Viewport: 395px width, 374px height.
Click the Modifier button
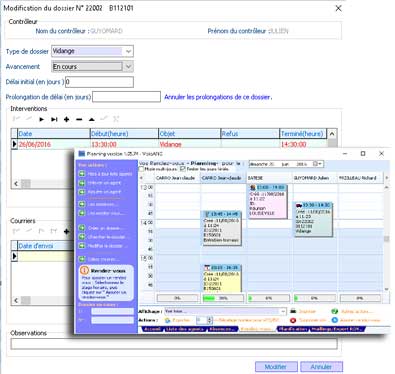[276, 367]
